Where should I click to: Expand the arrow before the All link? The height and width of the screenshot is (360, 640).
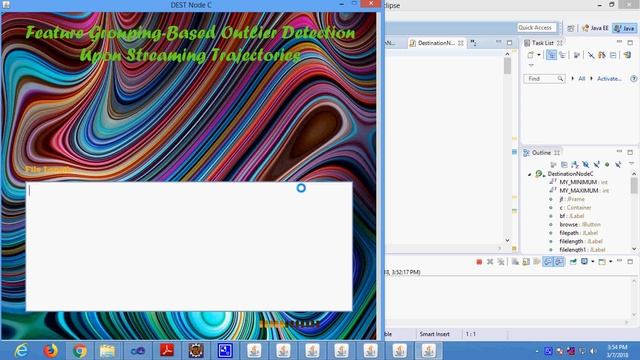point(573,78)
